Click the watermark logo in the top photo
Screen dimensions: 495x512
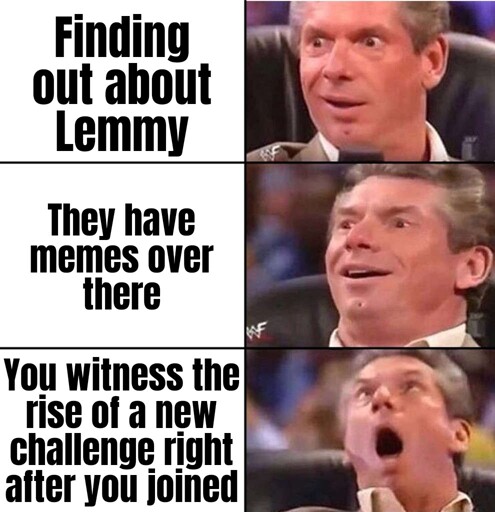[269, 154]
